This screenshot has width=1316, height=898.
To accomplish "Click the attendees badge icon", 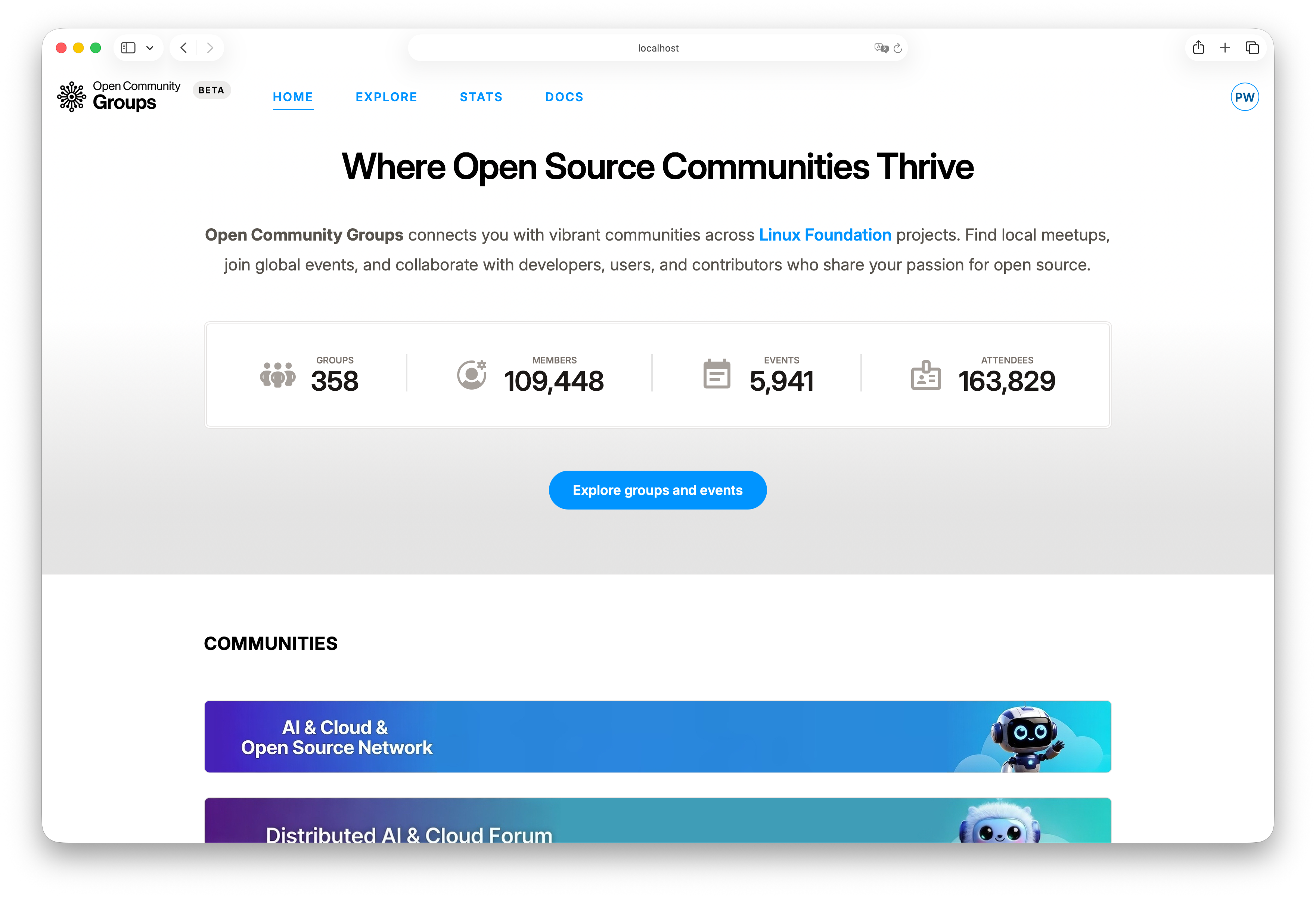I will pyautogui.click(x=925, y=375).
